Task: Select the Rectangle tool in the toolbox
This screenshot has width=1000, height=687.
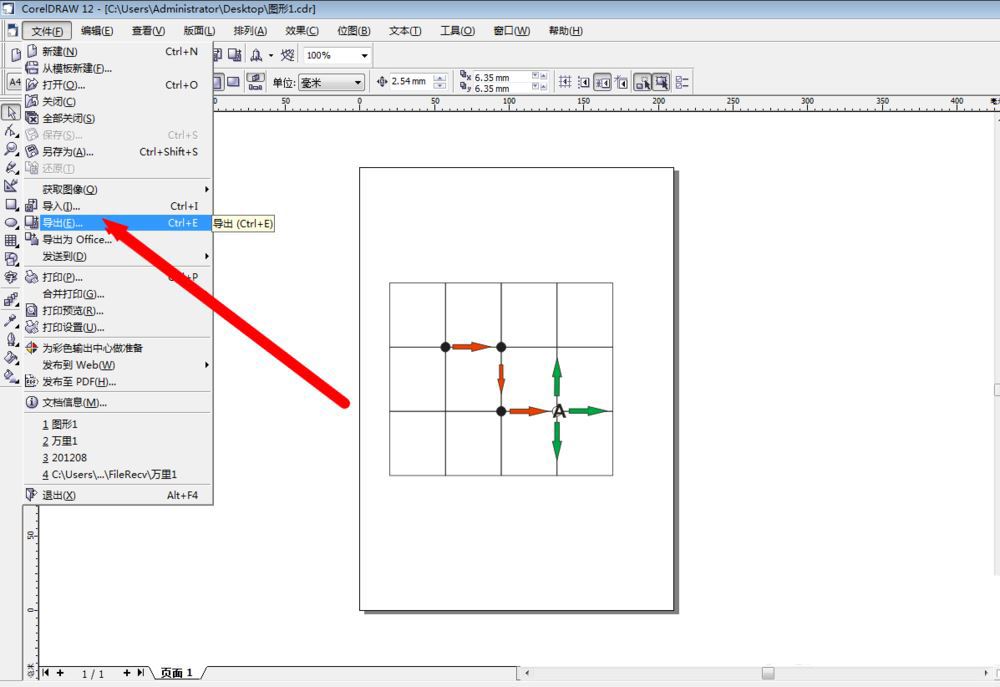Action: point(11,204)
